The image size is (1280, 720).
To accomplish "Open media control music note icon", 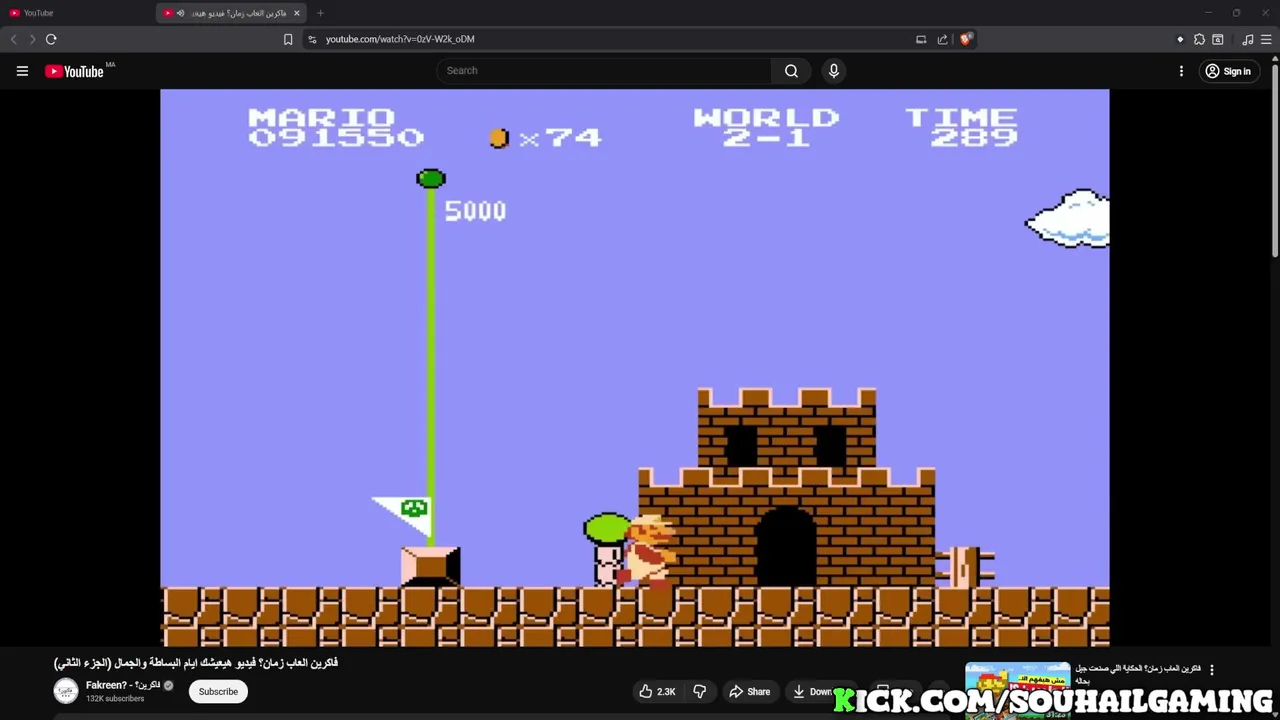I will tap(1248, 39).
